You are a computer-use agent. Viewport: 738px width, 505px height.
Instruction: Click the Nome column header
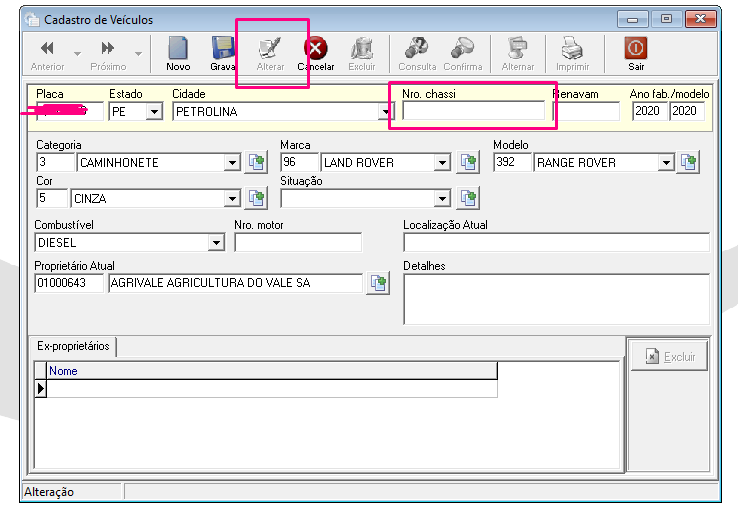pyautogui.click(x=272, y=371)
